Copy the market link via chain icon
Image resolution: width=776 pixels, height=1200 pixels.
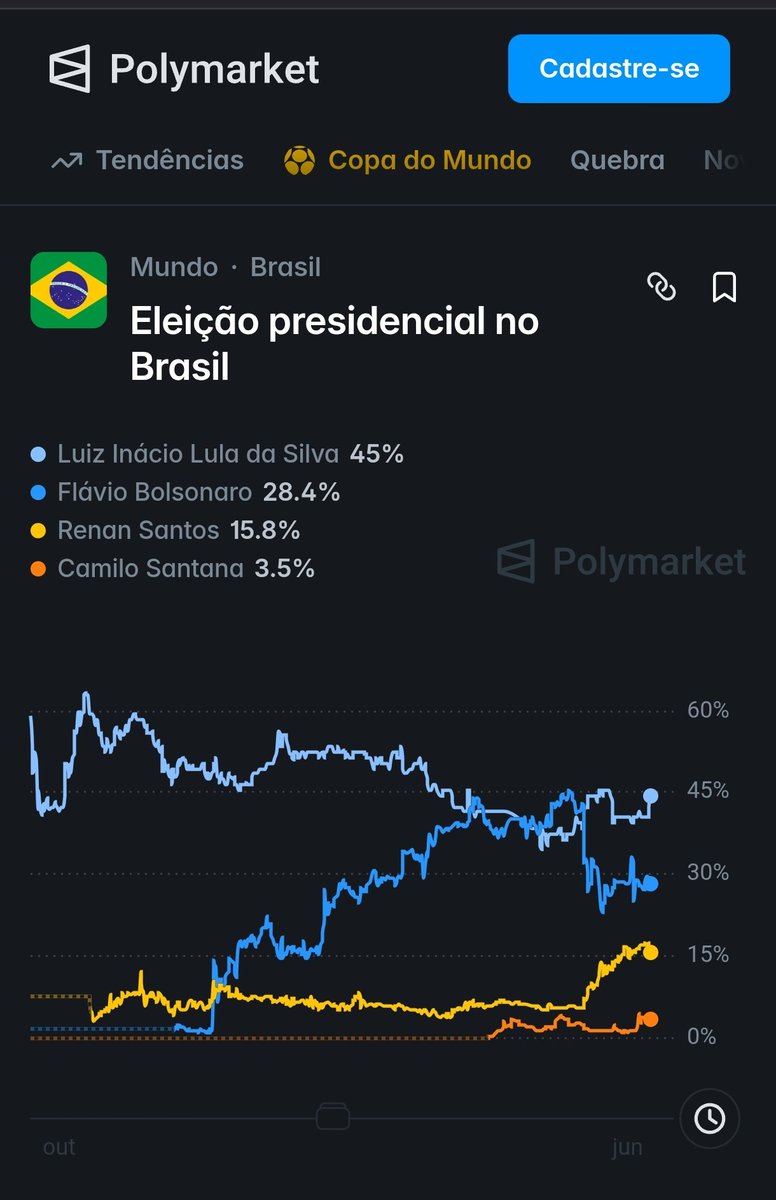tap(661, 288)
